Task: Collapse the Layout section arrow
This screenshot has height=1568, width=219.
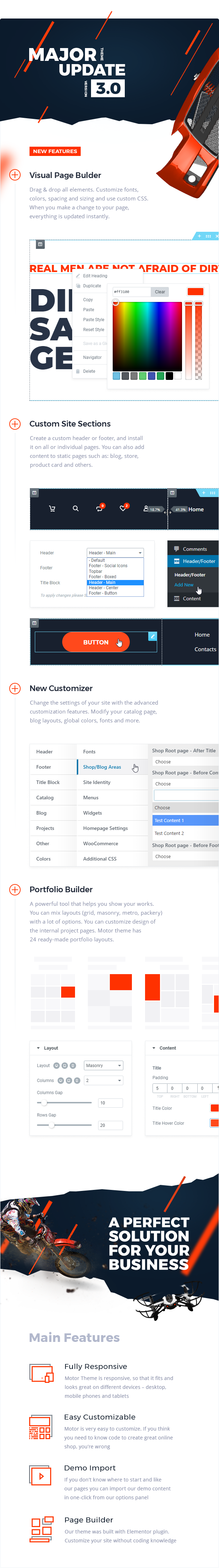Action: click(38, 1048)
